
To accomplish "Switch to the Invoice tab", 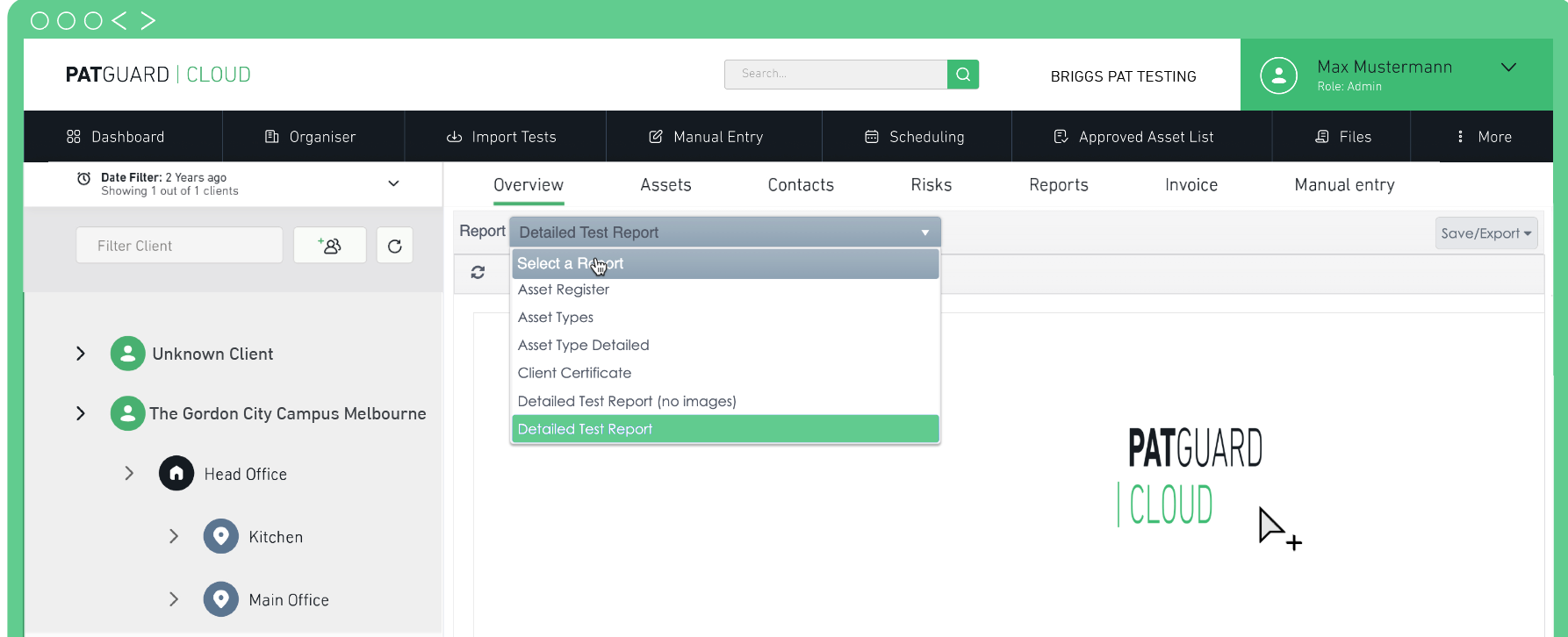I will (1191, 185).
